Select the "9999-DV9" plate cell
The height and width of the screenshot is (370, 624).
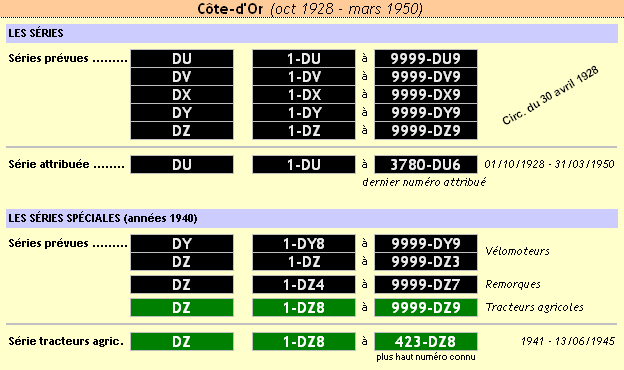425,77
